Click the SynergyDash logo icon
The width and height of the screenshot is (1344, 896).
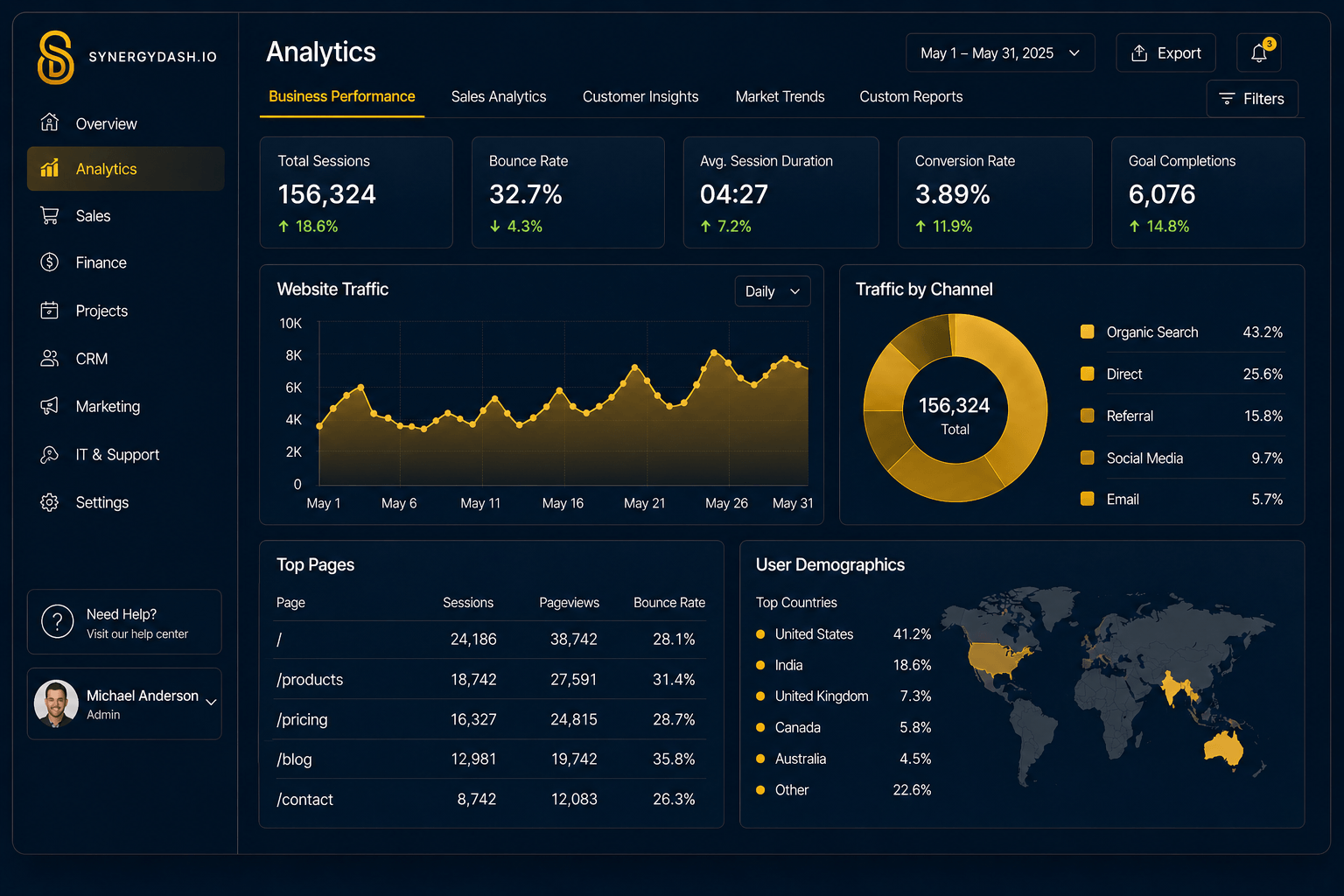point(56,58)
